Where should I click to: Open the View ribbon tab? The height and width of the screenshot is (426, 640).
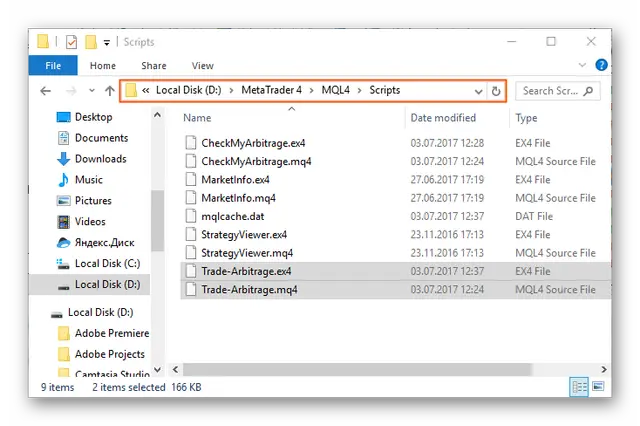(x=202, y=66)
